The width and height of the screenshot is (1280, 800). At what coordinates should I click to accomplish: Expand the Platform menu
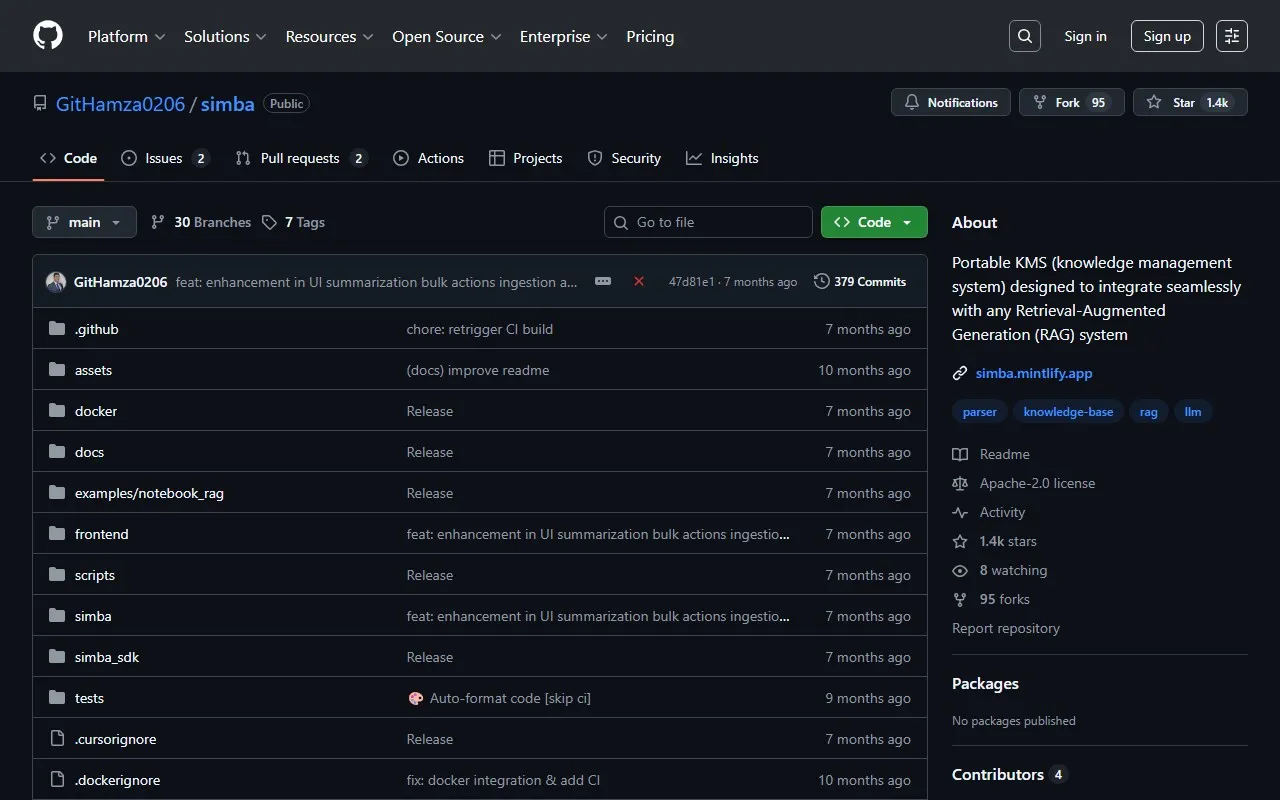coord(126,36)
